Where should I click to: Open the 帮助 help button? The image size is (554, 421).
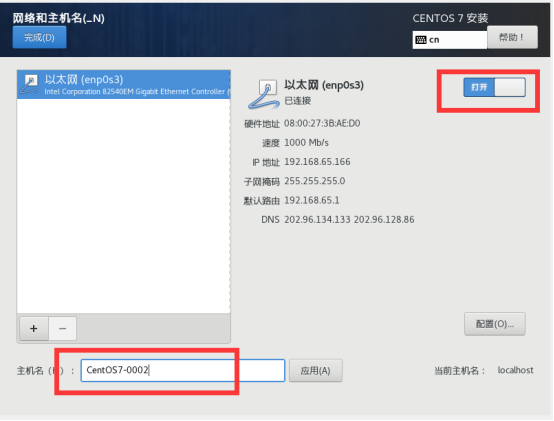[512, 37]
